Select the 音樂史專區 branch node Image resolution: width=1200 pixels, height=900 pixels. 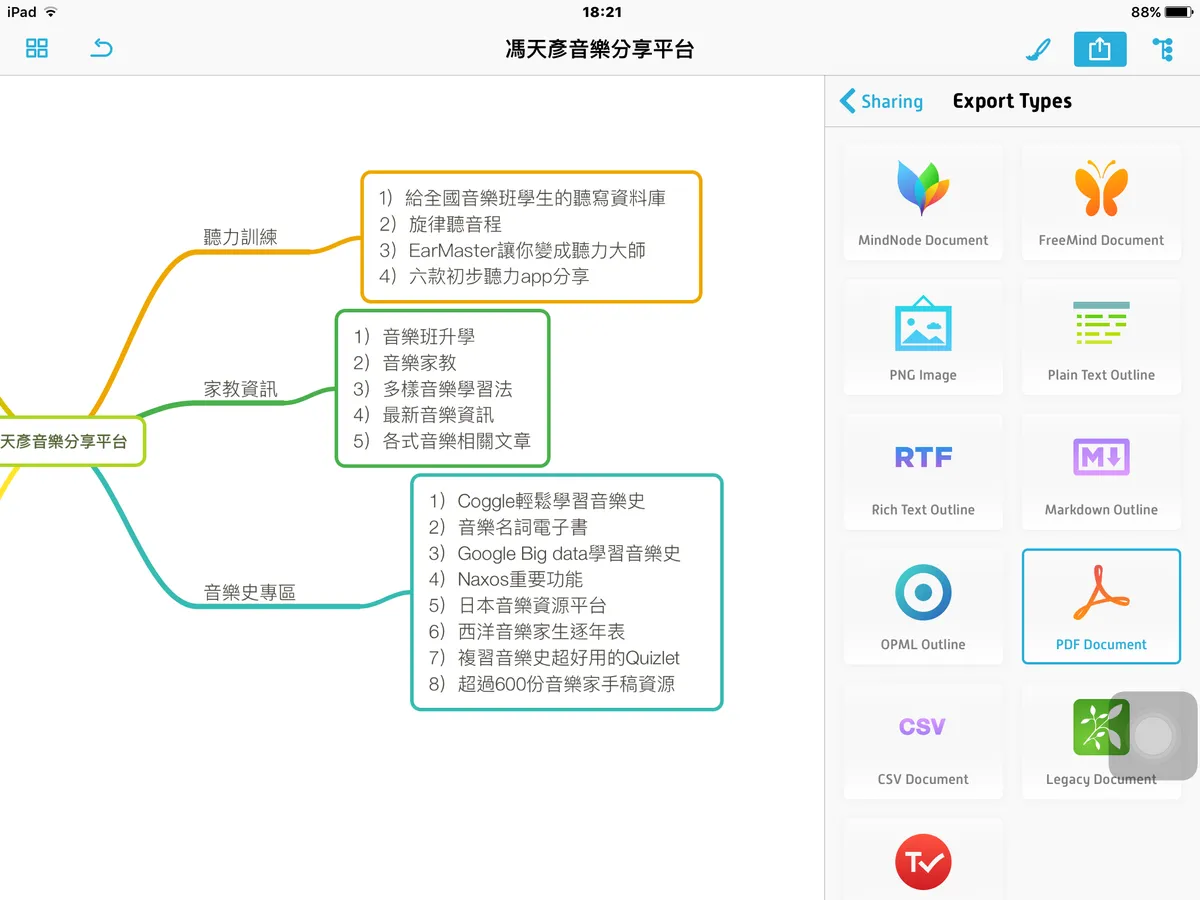coord(250,593)
